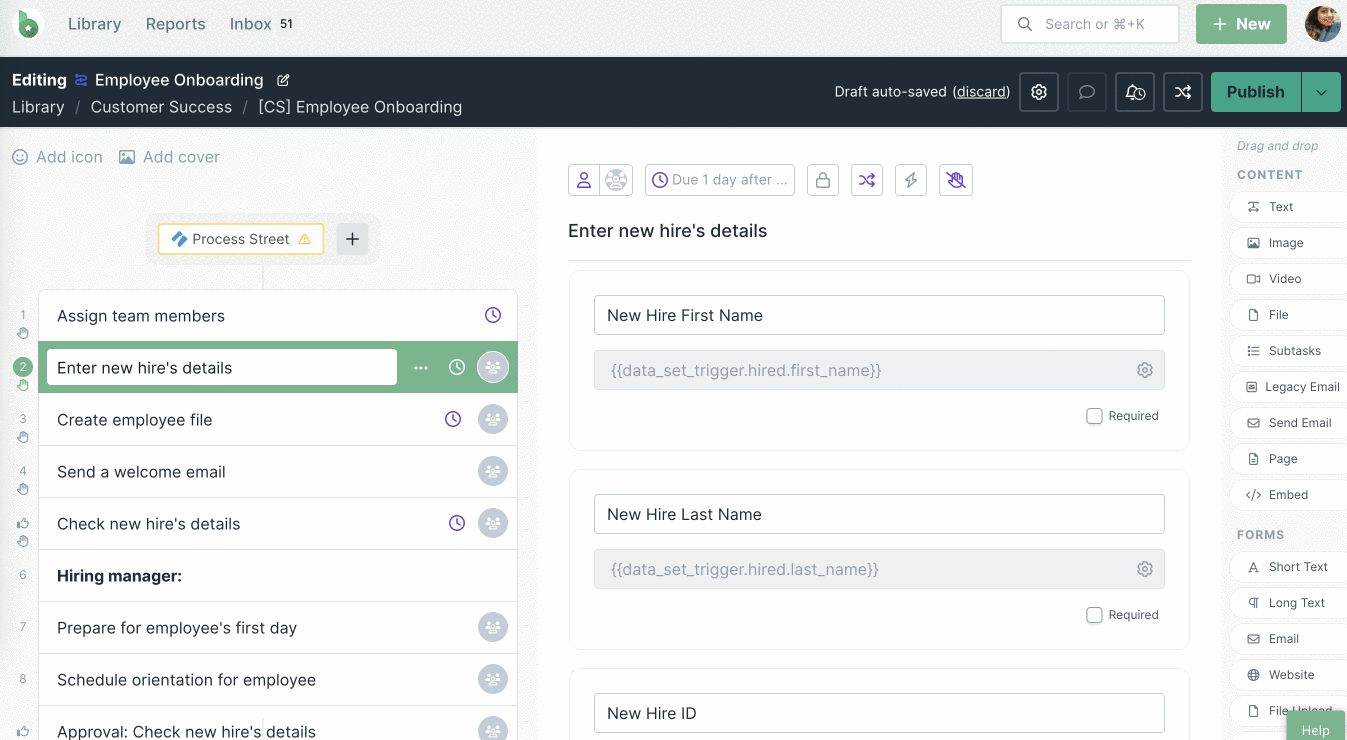Open the comments bubble icon in the header
Viewport: 1347px width, 740px height.
point(1086,91)
